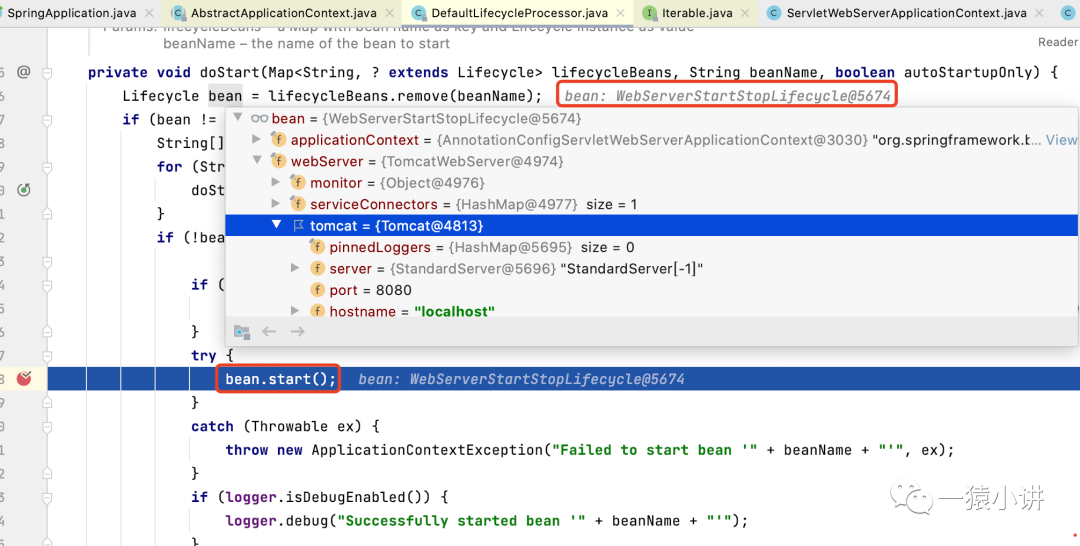
Task: Select the pinnedLoggers row in the popup
Action: tap(652, 246)
